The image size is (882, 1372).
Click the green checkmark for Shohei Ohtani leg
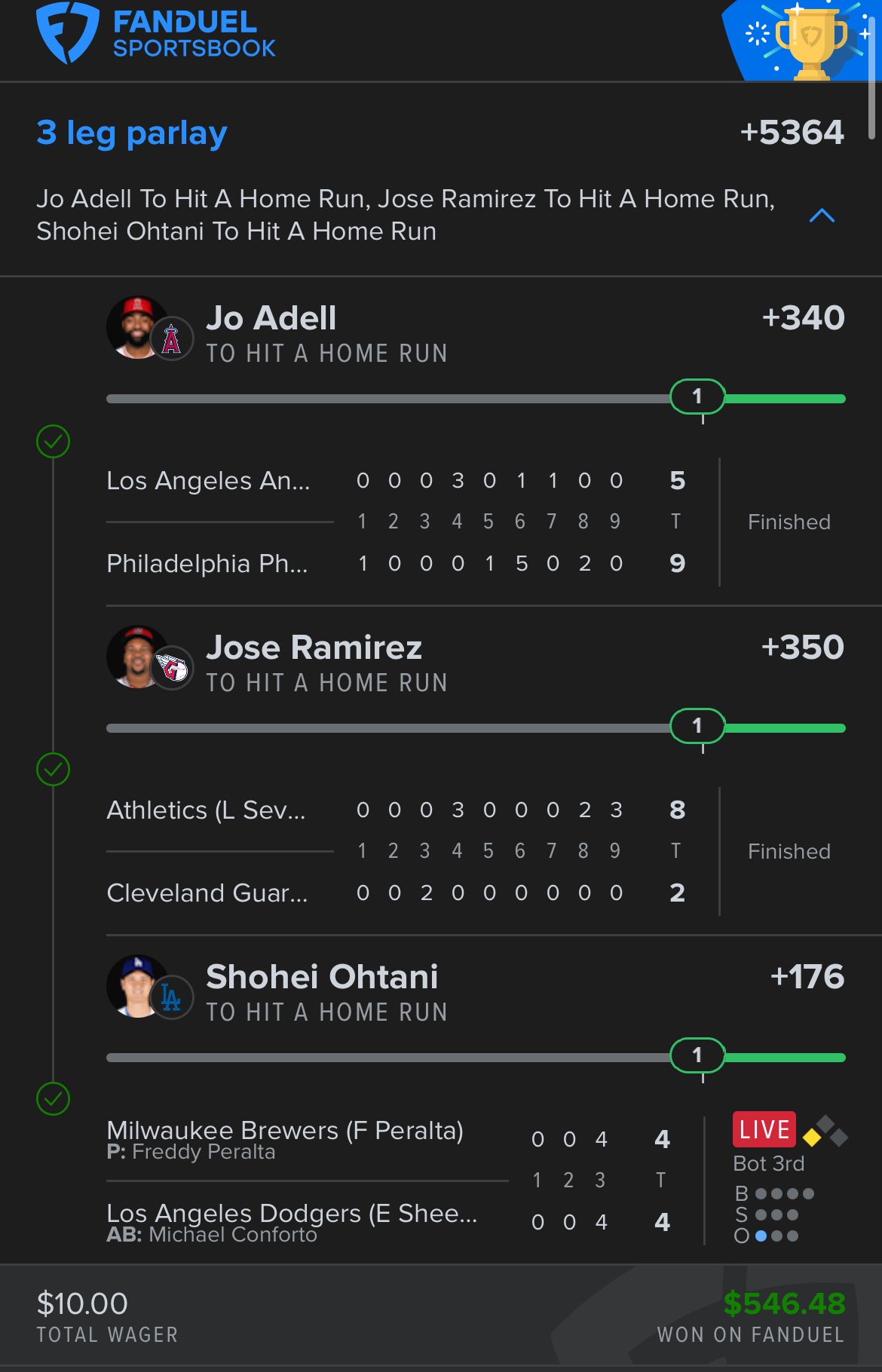point(53,1099)
